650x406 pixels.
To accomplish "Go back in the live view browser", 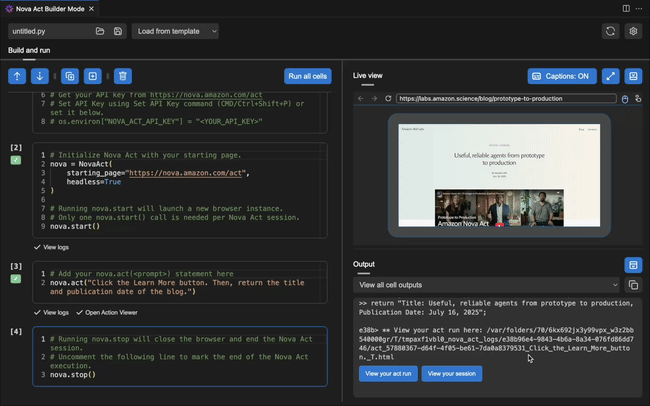I will click(361, 98).
